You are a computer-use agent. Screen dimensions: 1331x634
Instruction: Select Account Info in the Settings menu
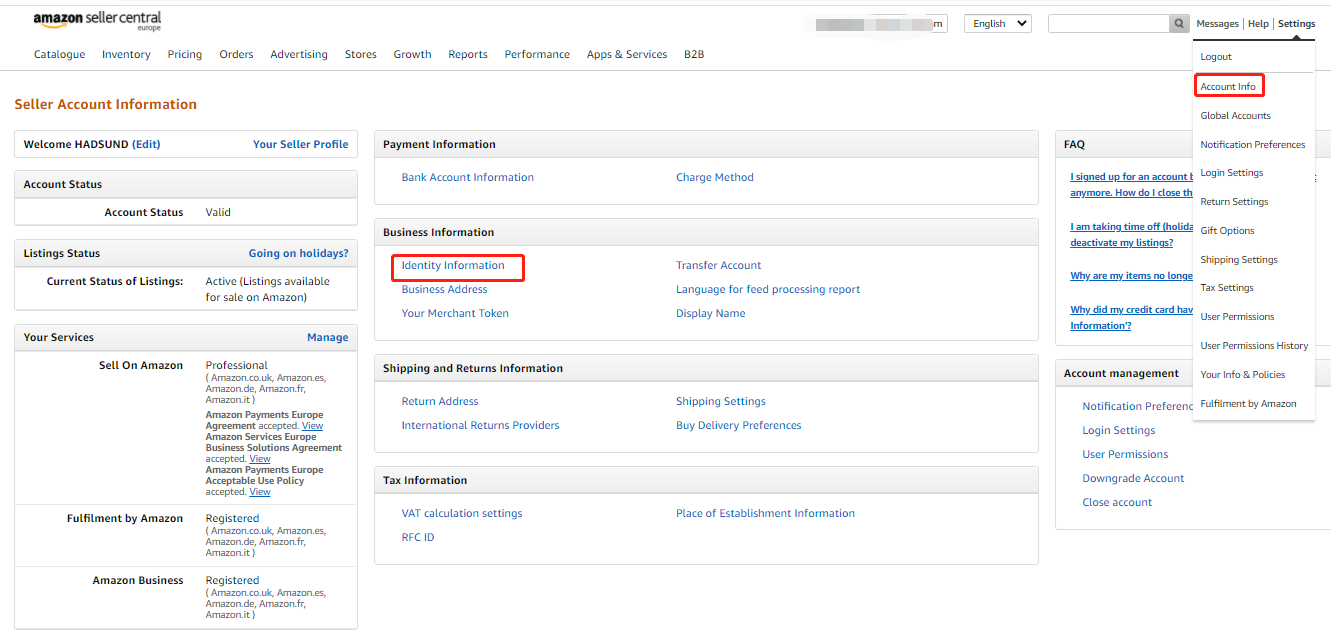pyautogui.click(x=1228, y=86)
